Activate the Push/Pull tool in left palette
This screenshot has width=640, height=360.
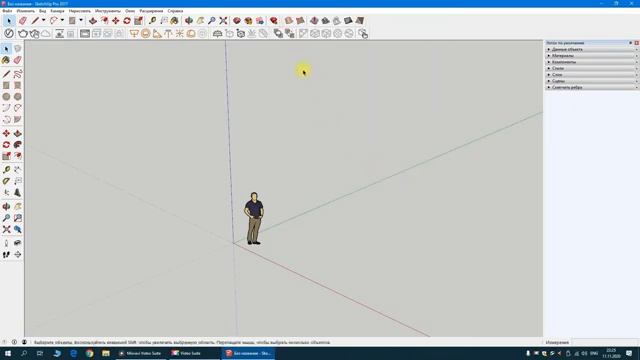tap(18, 133)
